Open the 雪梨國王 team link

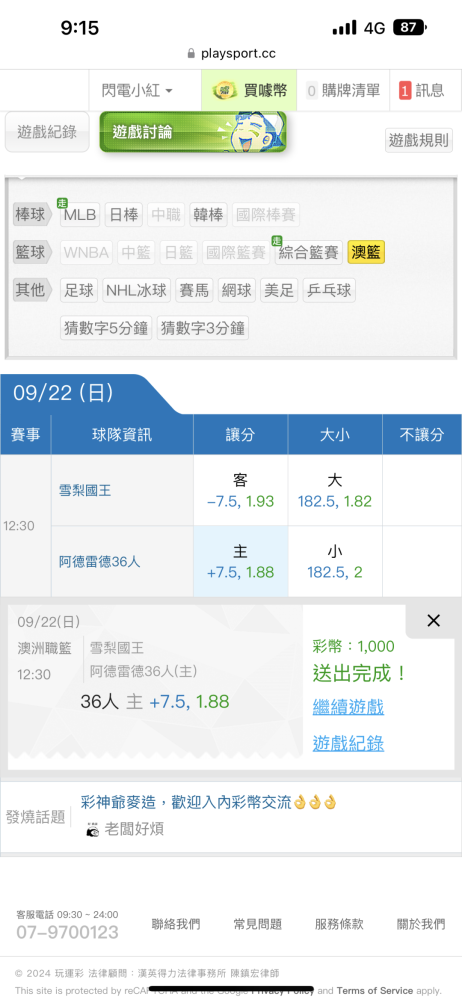coord(81,491)
